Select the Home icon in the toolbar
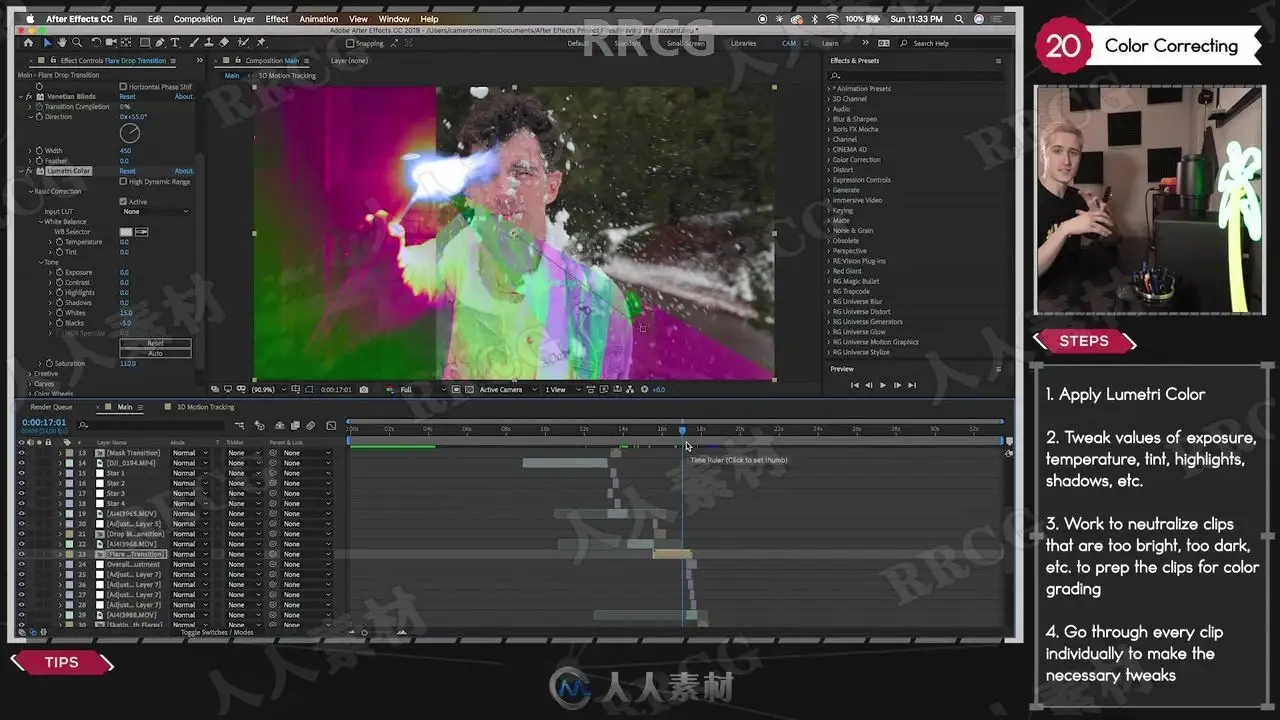 coord(28,43)
